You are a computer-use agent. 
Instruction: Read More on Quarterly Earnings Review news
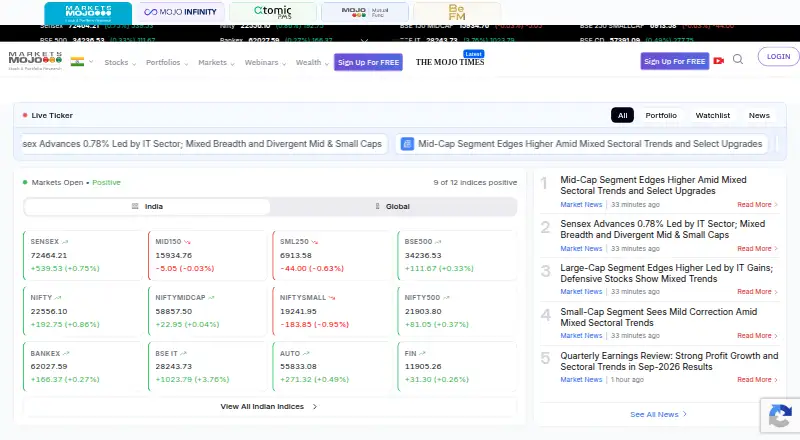(757, 379)
